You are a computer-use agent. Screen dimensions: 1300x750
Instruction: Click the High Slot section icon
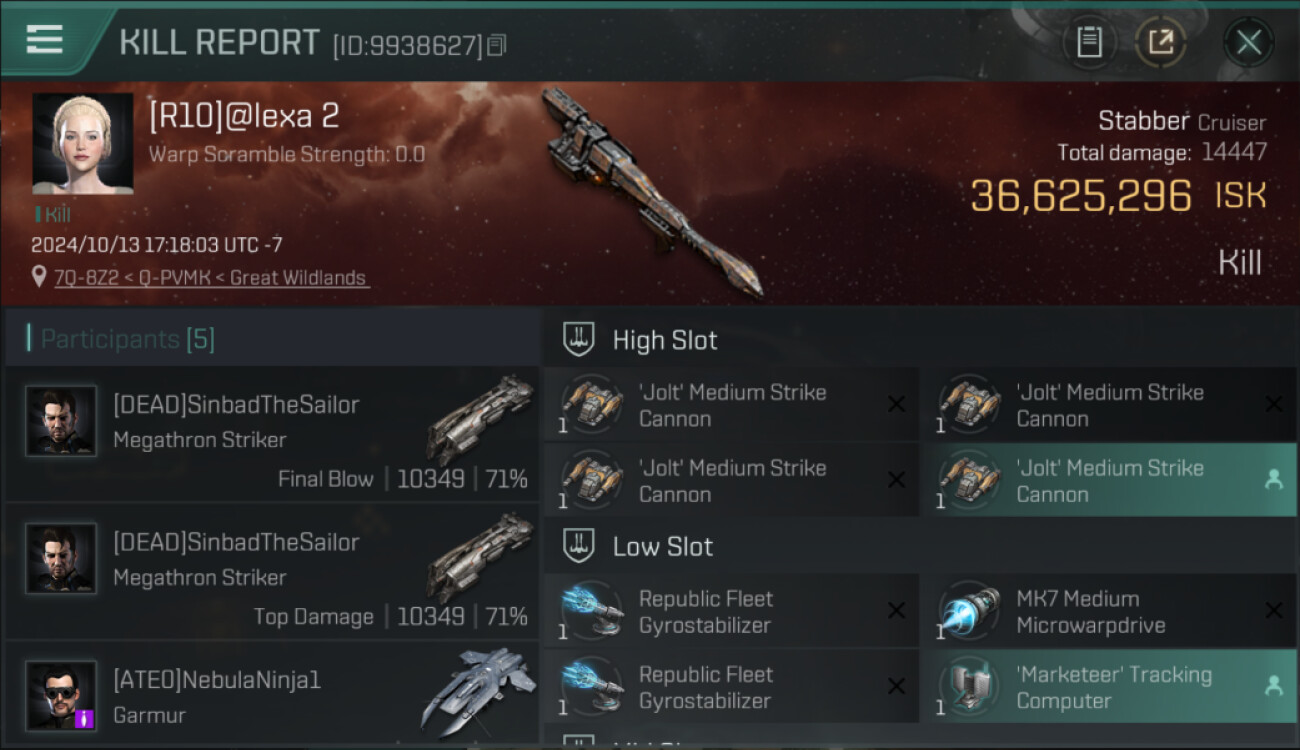(579, 339)
